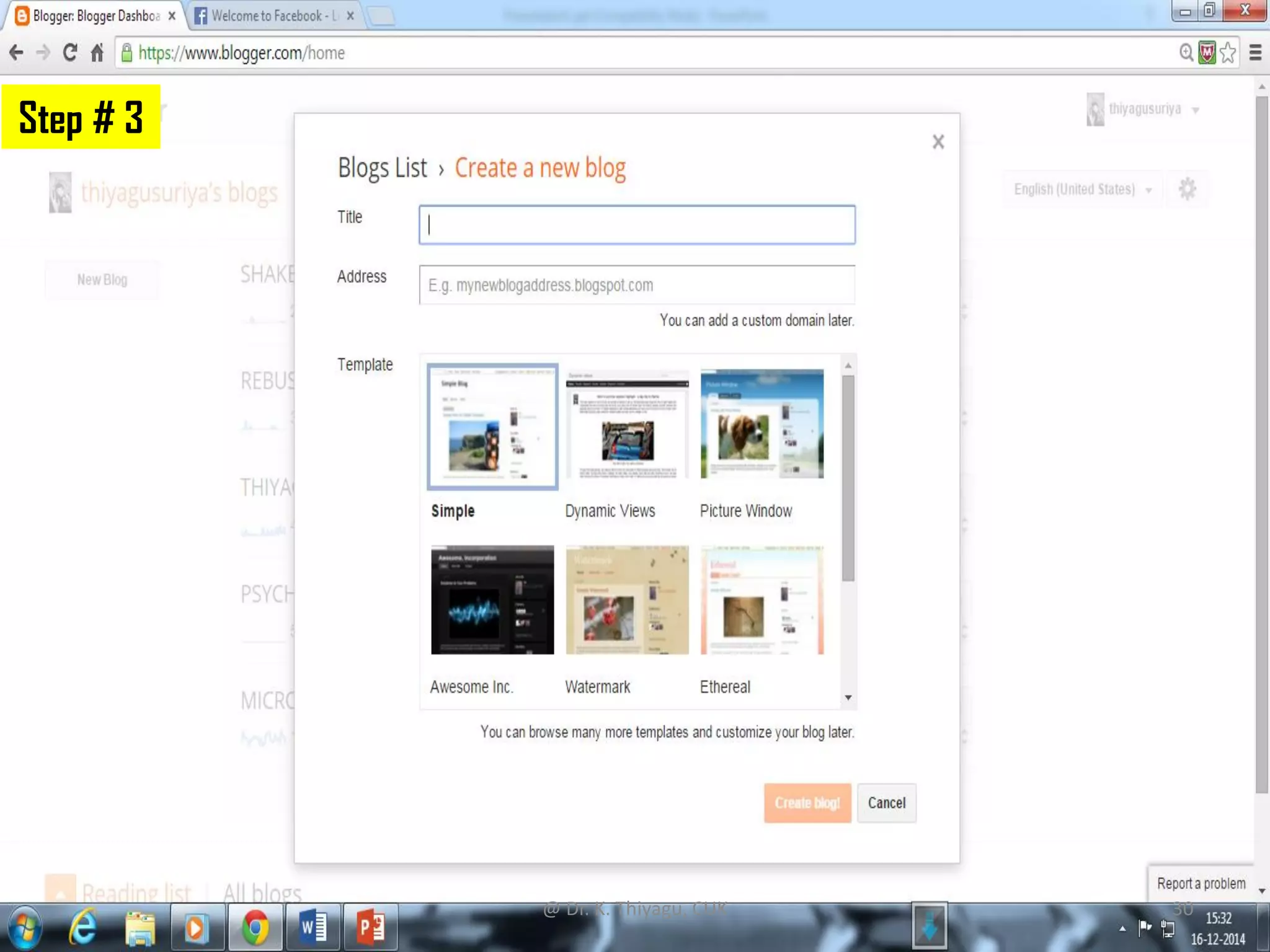Click the browser reload icon
The image size is (1270, 952).
pos(70,53)
